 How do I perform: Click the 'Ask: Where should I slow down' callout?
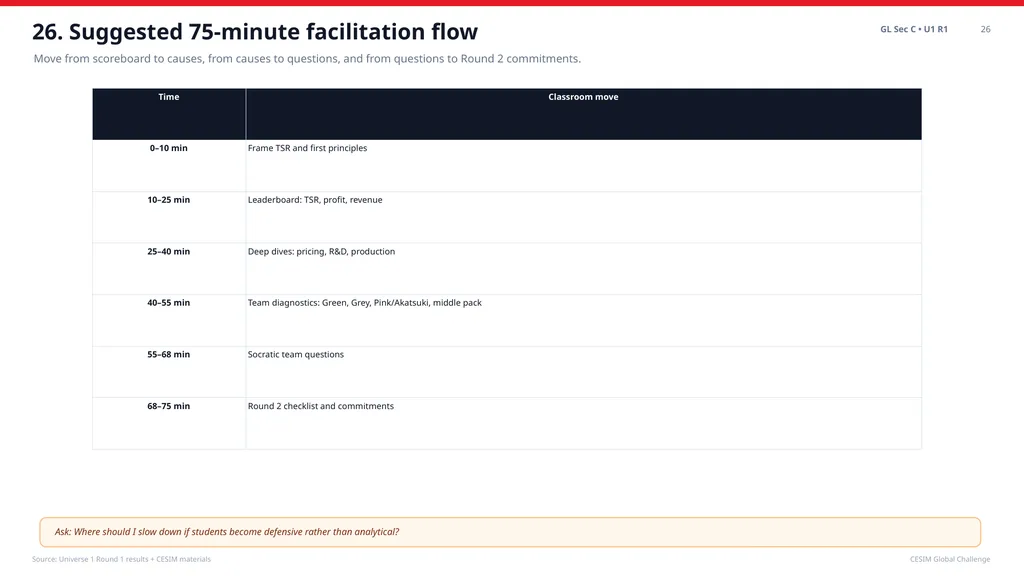(x=510, y=532)
